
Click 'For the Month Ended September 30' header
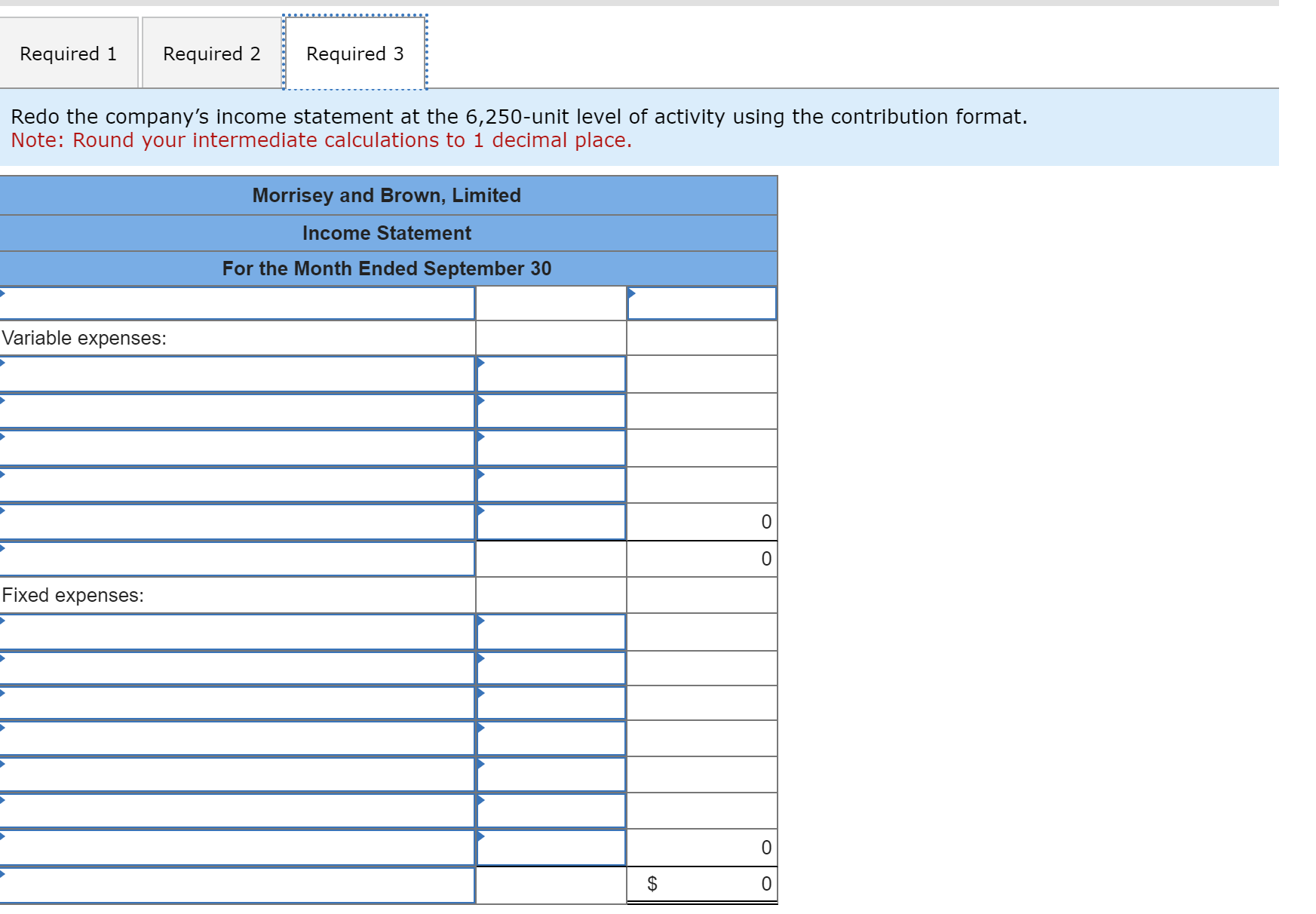387,268
